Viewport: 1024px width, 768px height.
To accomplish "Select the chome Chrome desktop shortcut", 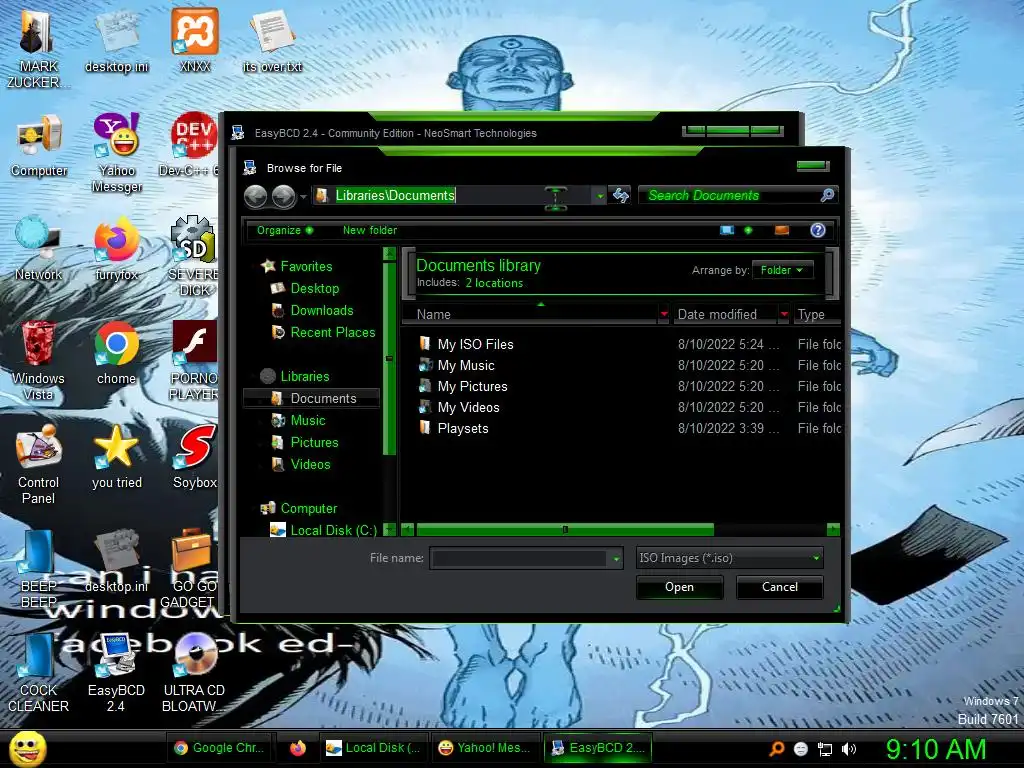I will [116, 353].
